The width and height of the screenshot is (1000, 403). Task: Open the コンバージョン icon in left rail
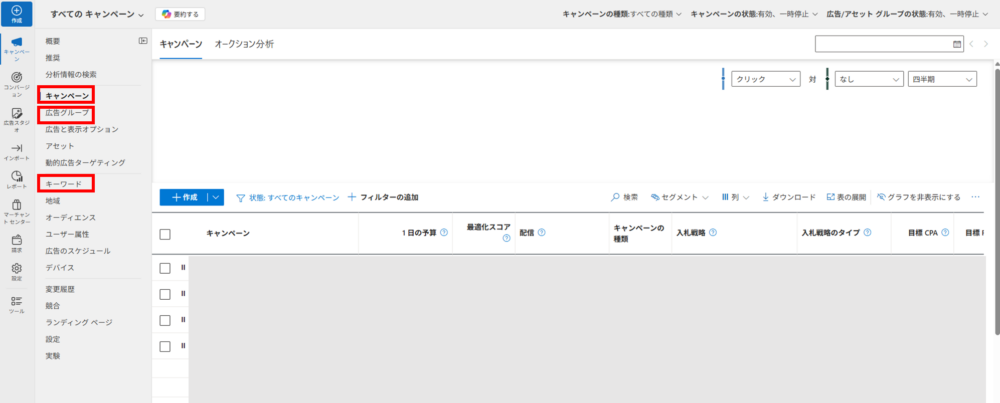(x=16, y=78)
